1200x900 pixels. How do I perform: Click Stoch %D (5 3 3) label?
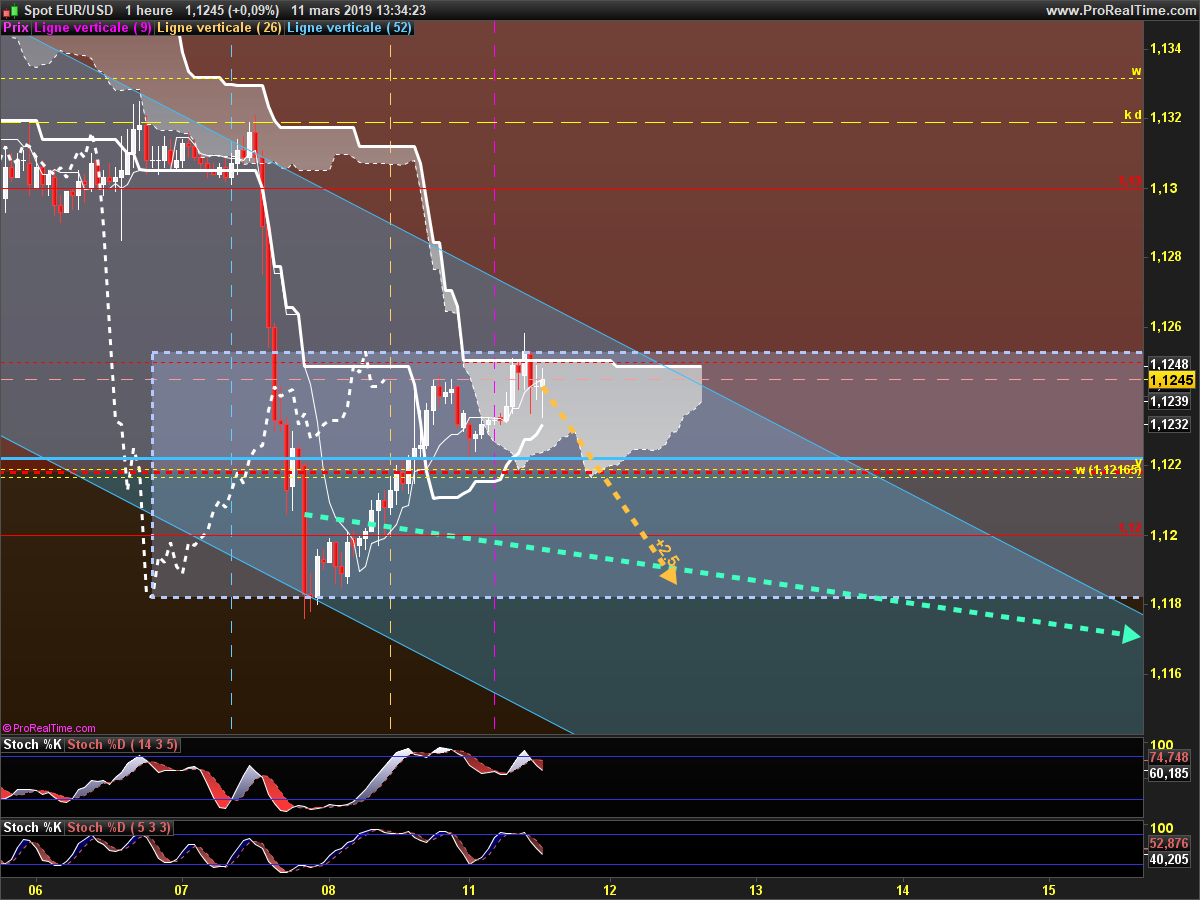click(x=120, y=828)
